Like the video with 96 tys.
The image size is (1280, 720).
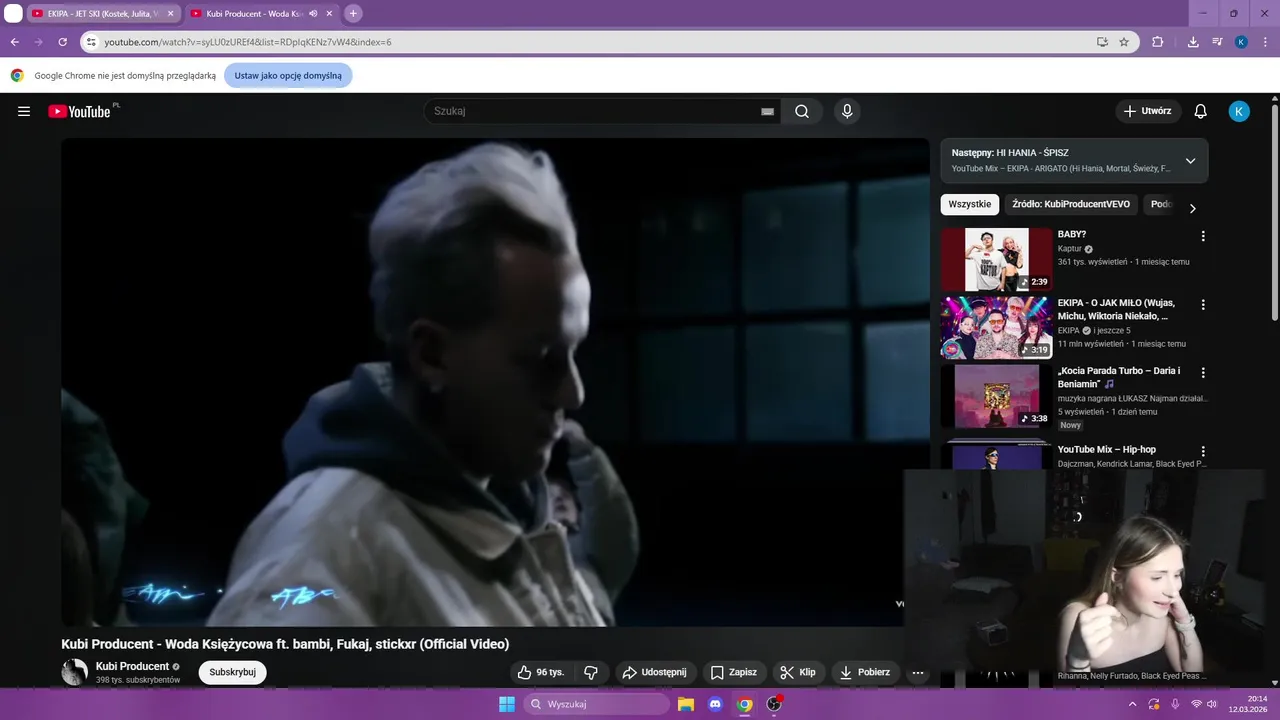(x=540, y=672)
